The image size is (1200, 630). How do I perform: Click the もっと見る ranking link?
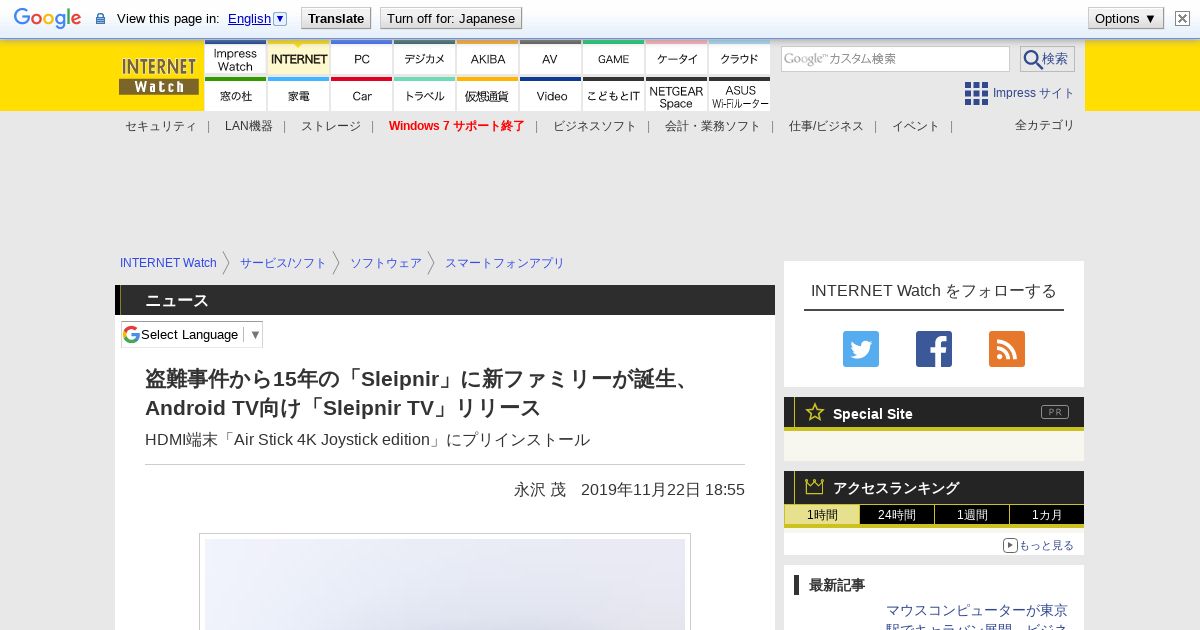click(x=1038, y=545)
